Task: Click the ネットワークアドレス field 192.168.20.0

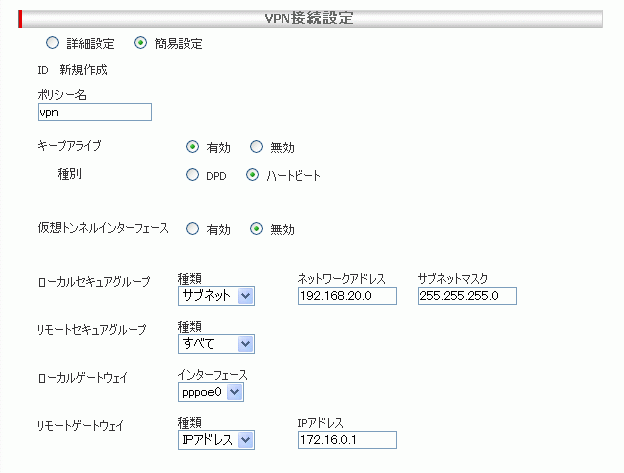Action: click(x=347, y=296)
